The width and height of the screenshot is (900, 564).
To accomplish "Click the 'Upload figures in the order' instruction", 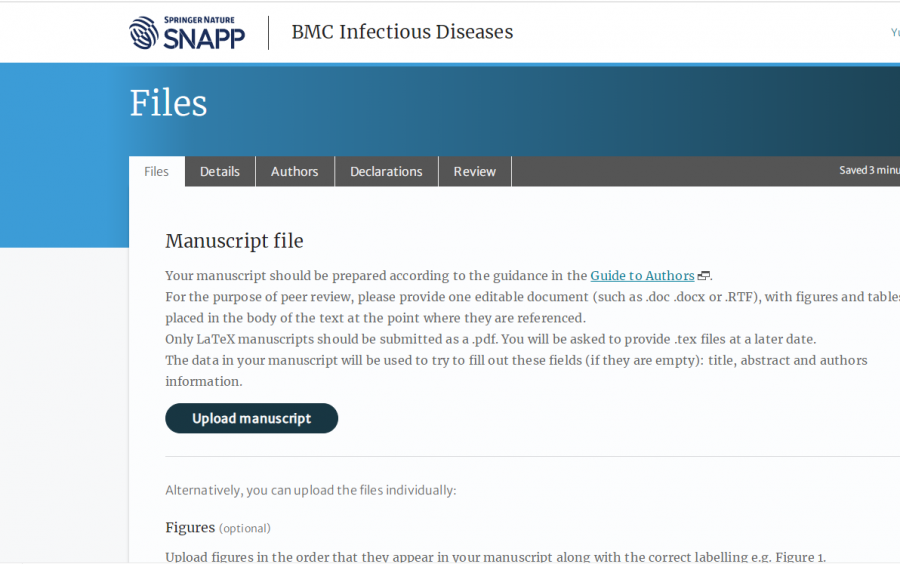I will [x=495, y=557].
